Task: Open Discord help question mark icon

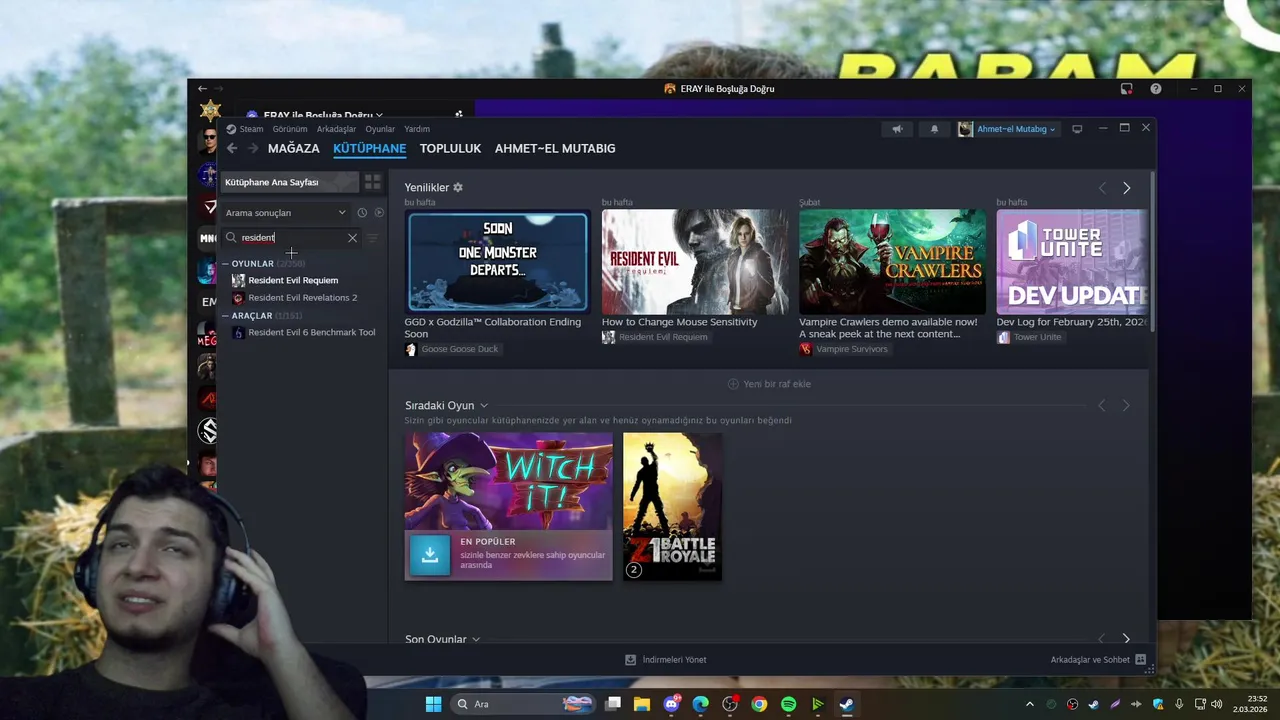Action: (x=1156, y=89)
